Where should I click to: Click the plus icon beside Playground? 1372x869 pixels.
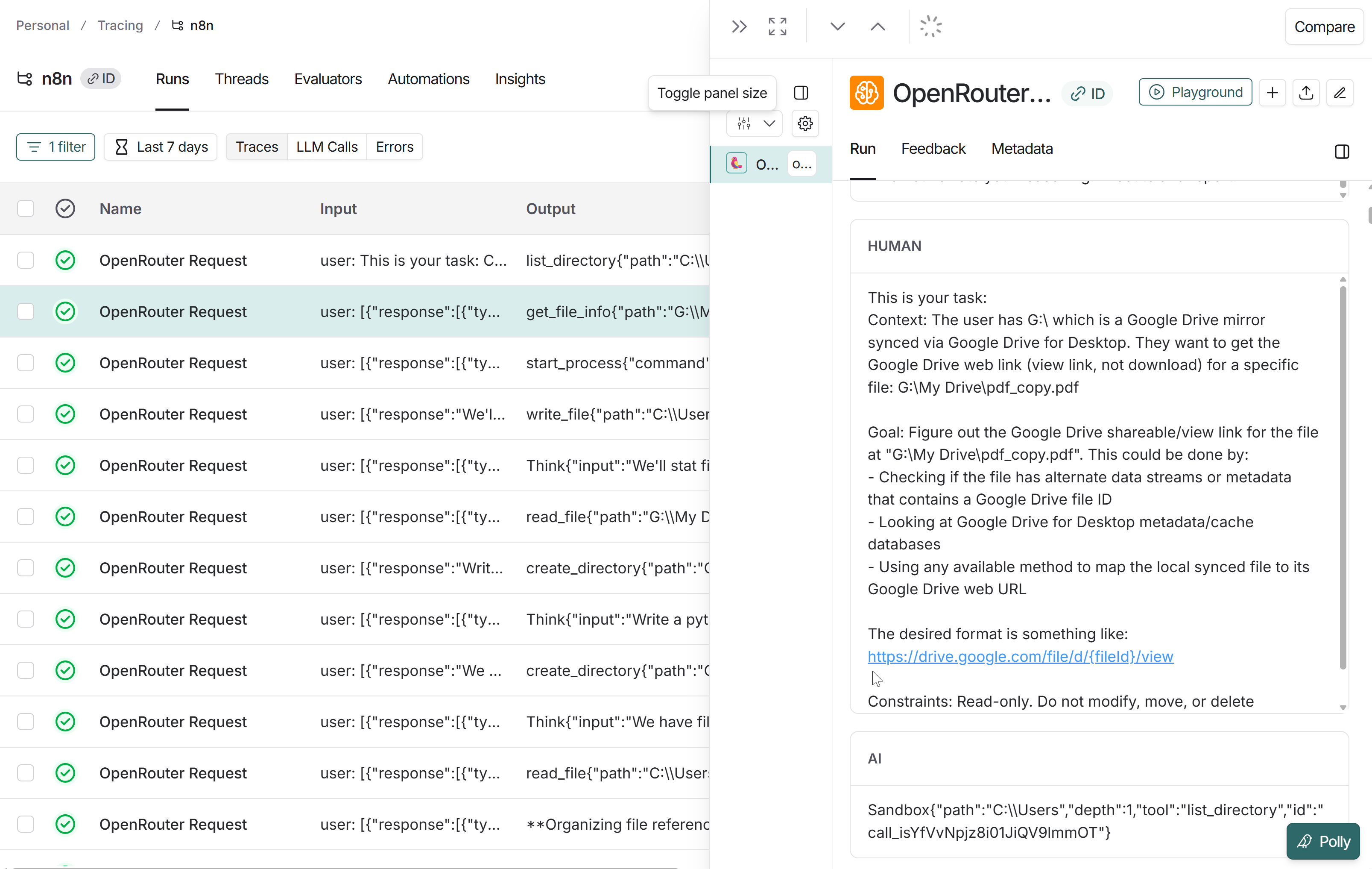(1272, 92)
